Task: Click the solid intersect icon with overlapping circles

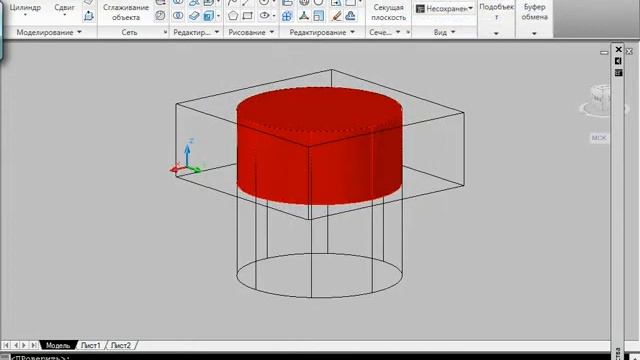Action: [178, 16]
